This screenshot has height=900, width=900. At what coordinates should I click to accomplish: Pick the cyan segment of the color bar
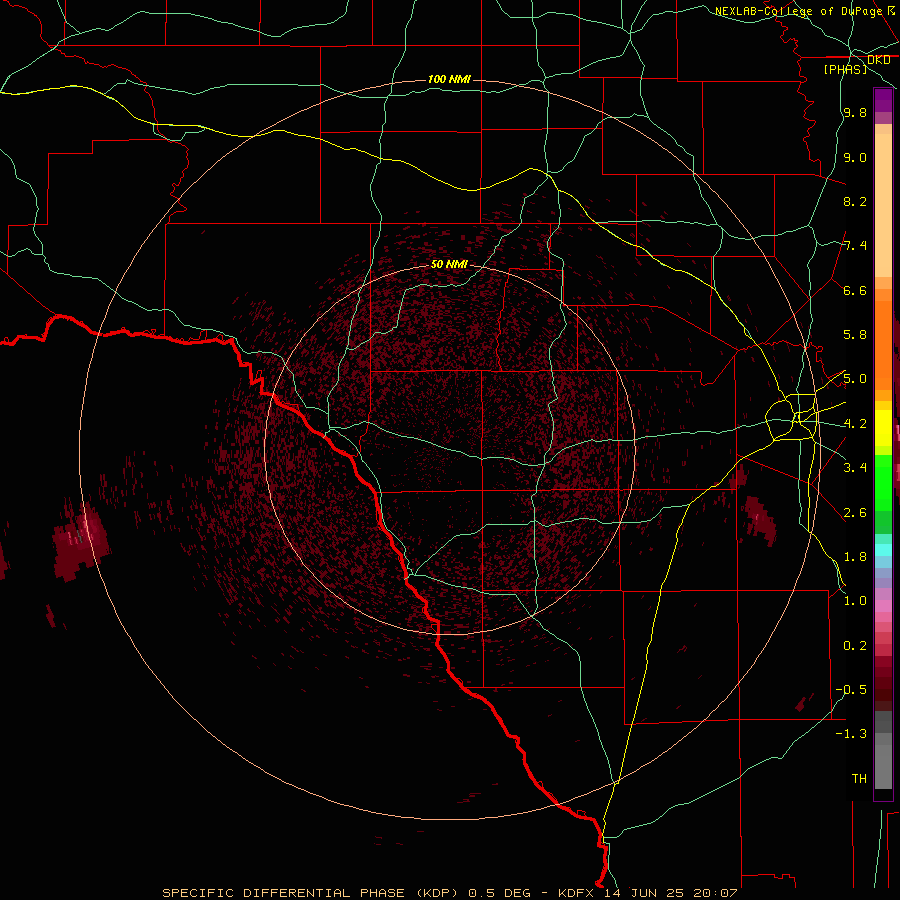click(883, 550)
